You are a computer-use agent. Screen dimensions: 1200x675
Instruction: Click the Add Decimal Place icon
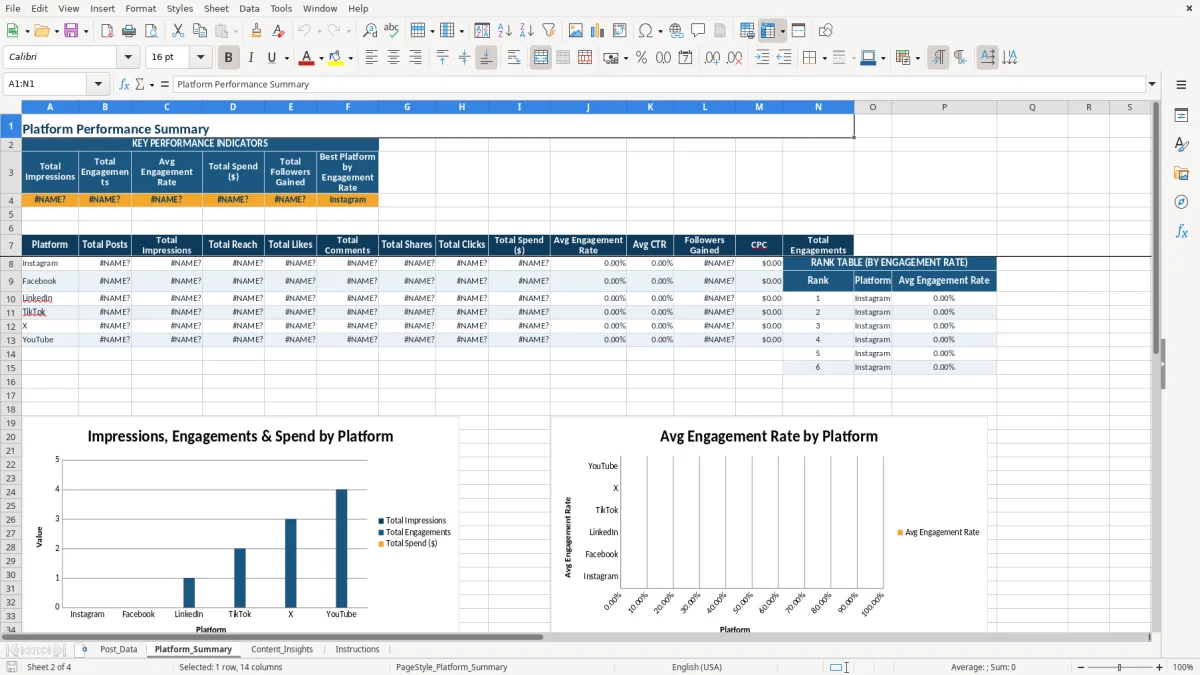coord(714,58)
